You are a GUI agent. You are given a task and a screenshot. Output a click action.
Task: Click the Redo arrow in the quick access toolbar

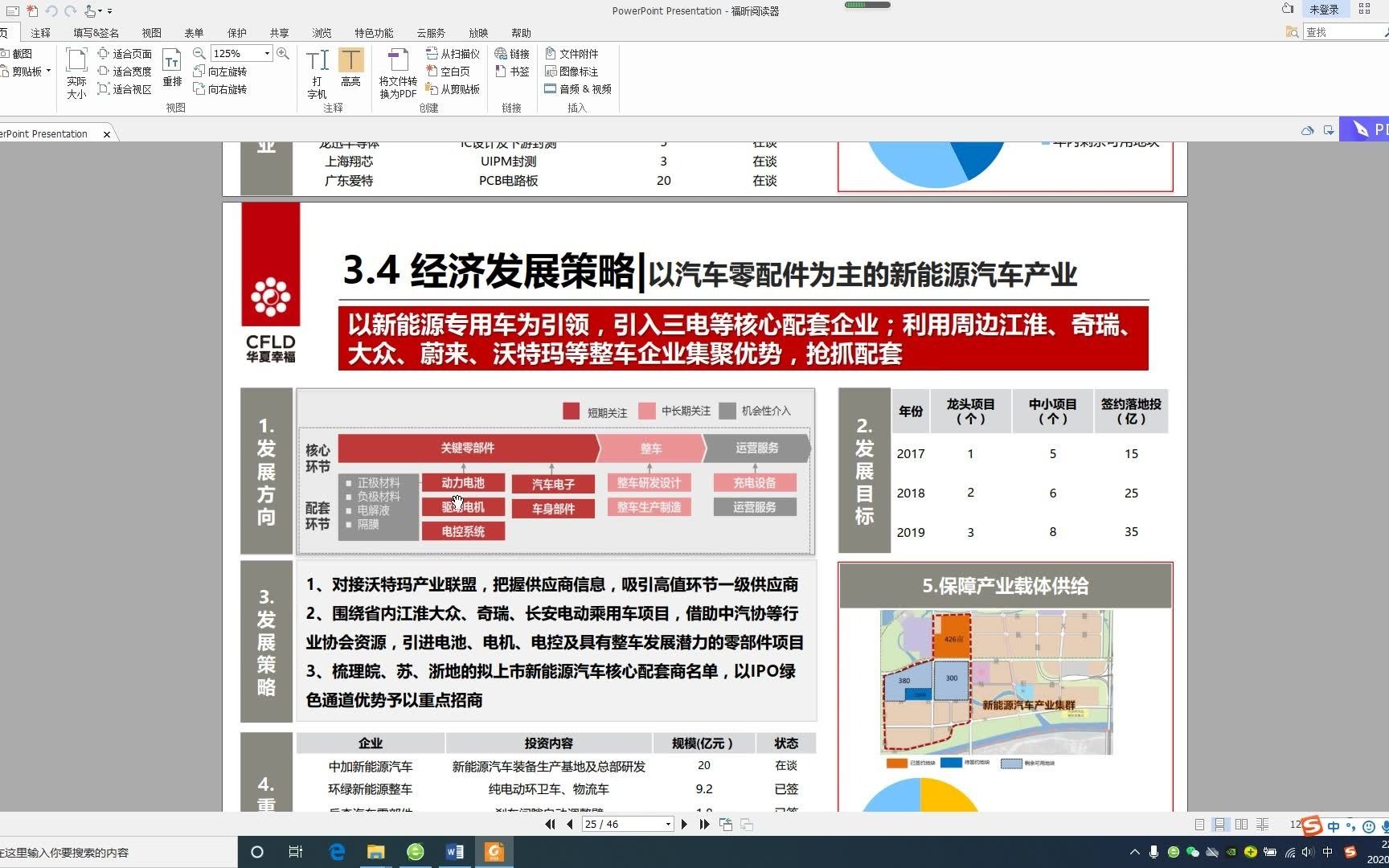[x=70, y=10]
